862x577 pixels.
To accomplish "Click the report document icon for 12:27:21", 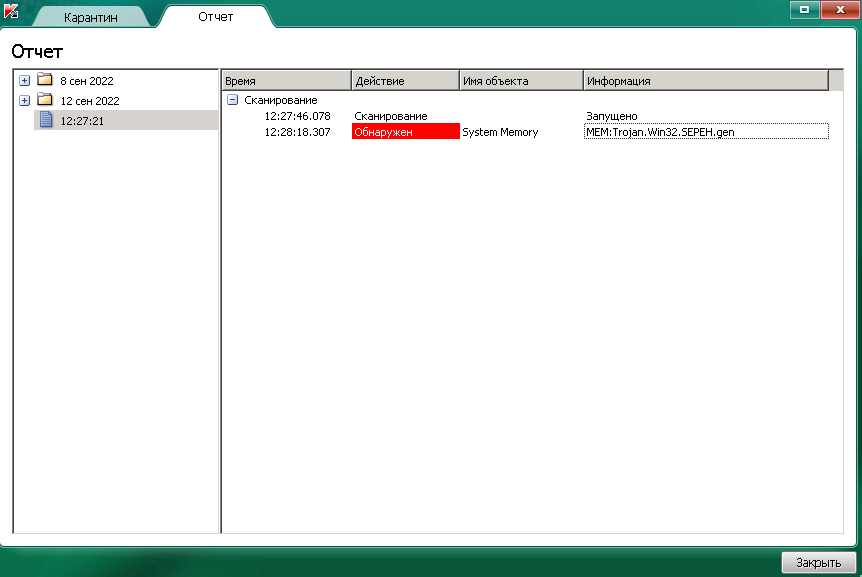I will point(46,119).
